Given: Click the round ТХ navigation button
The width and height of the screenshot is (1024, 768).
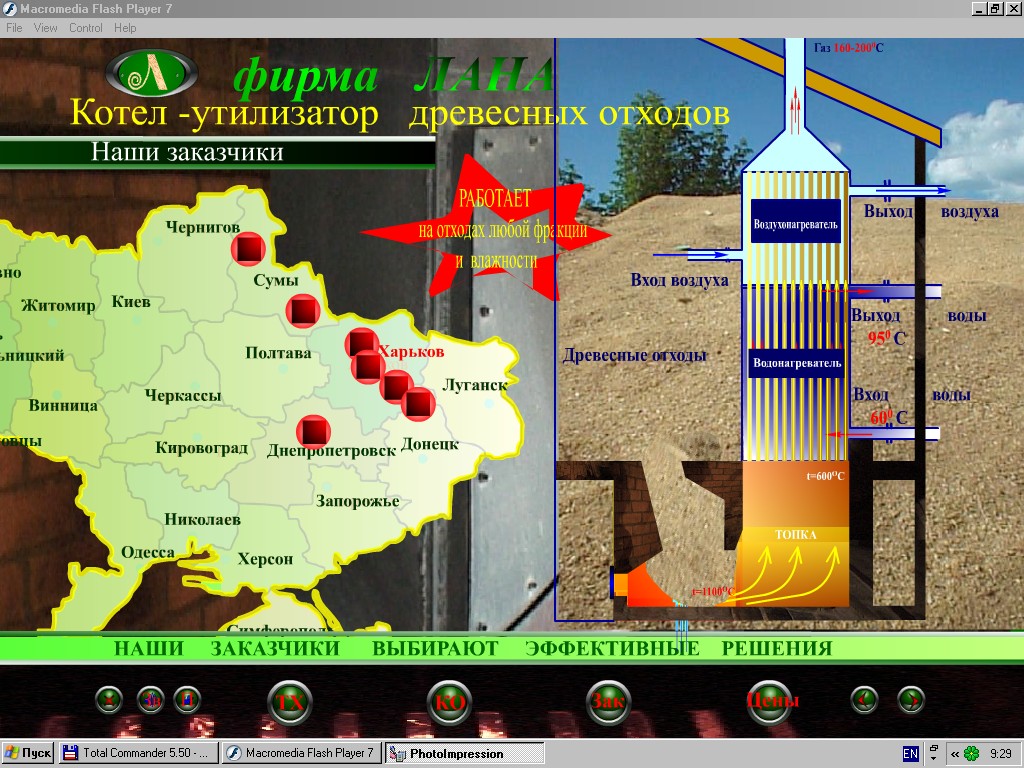Looking at the screenshot, I should (x=290, y=701).
